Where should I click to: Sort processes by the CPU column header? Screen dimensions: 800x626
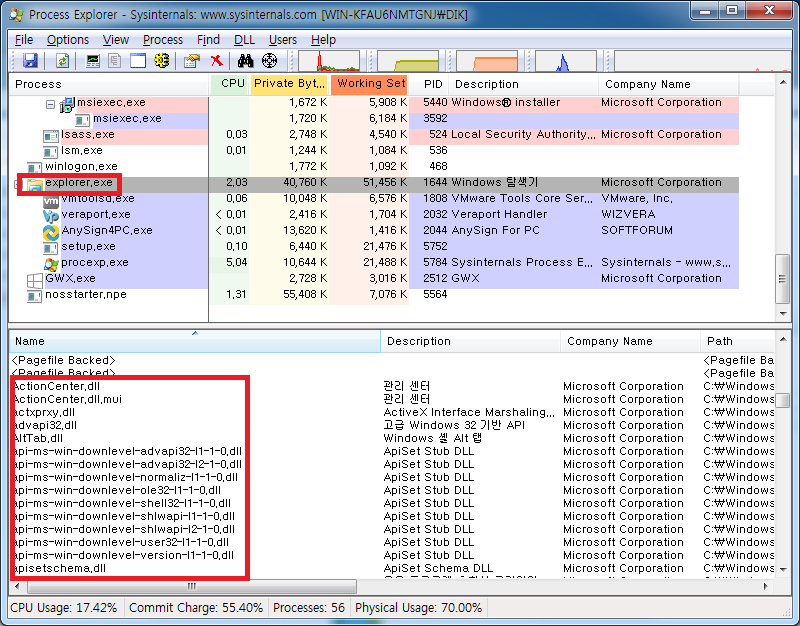[232, 84]
